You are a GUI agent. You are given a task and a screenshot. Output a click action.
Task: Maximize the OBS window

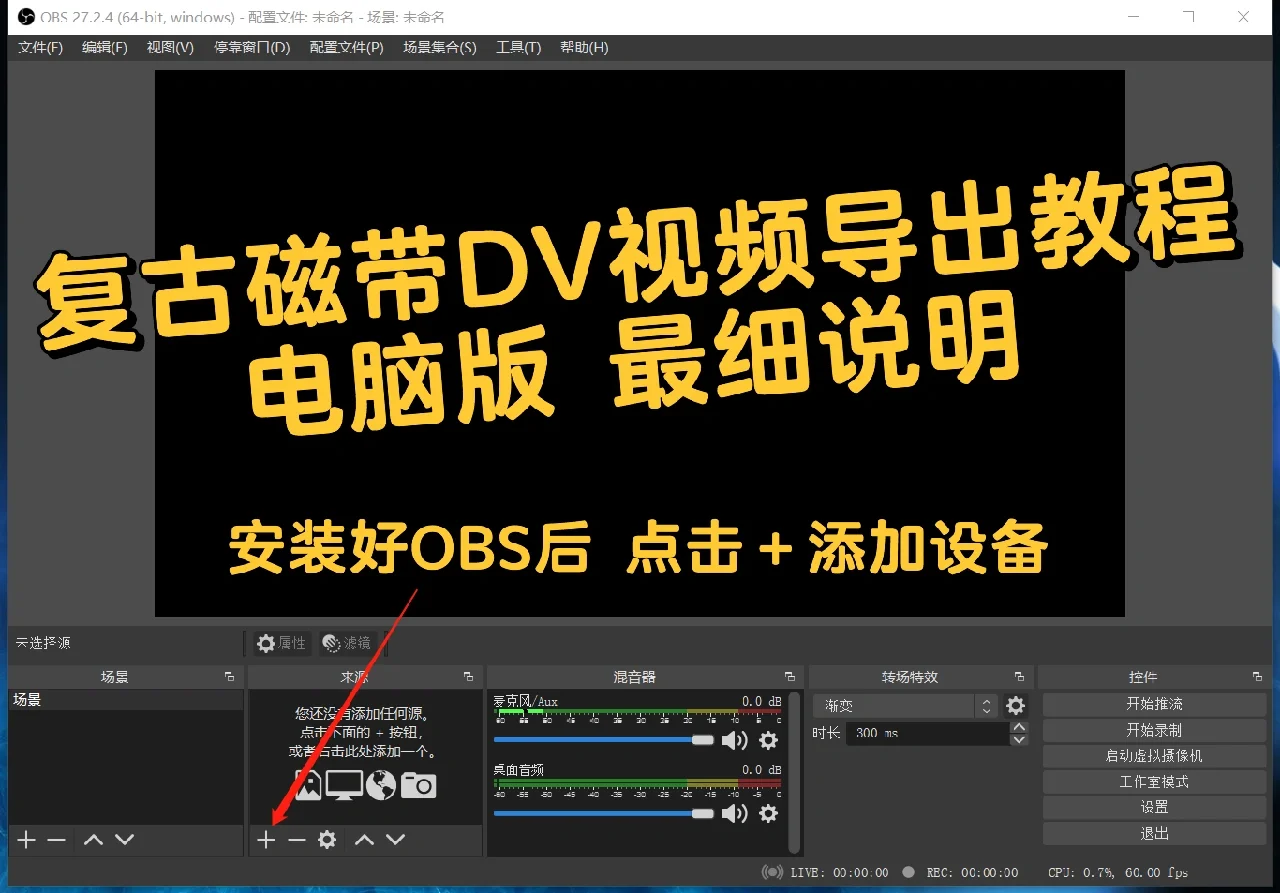coord(1188,17)
